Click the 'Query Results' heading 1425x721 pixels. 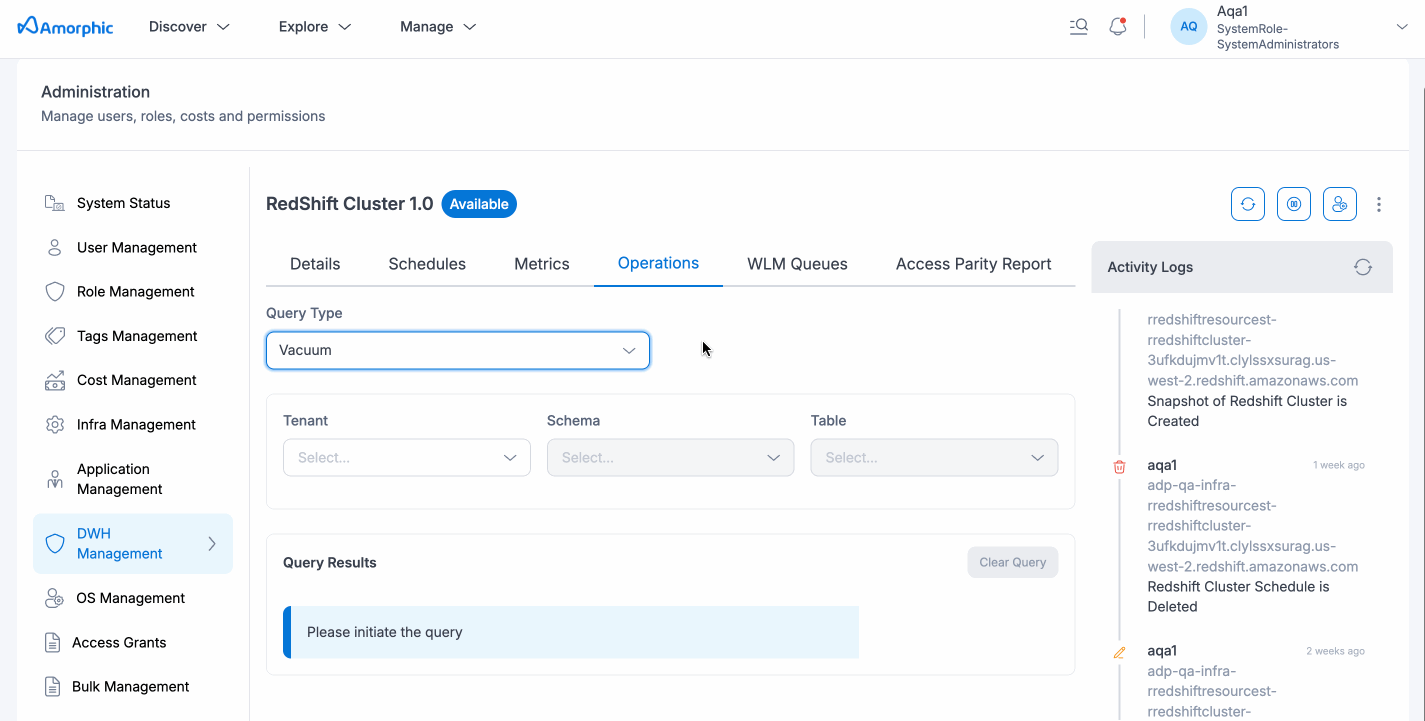[x=330, y=563]
